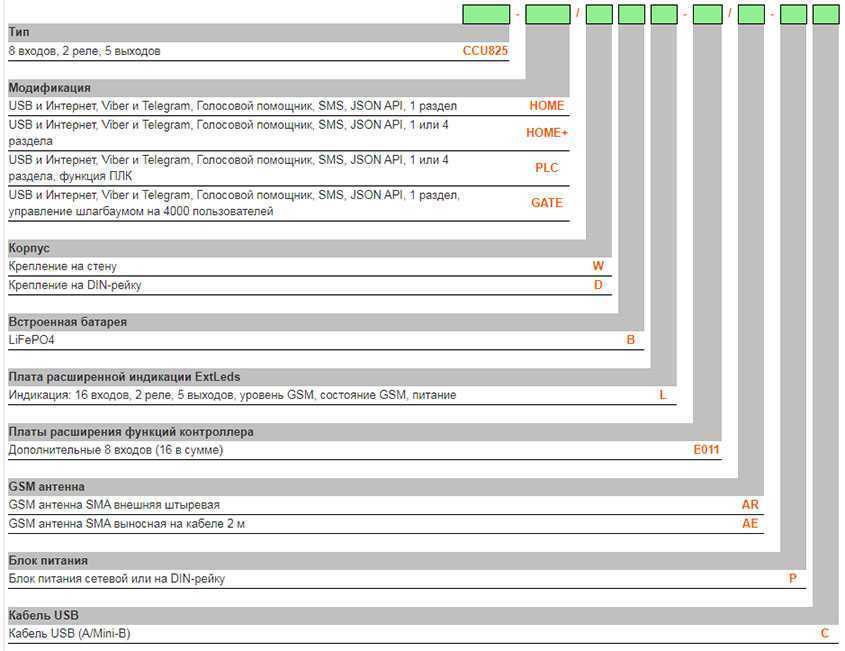Click the leftmost green code box
This screenshot has width=845, height=651.
pos(486,14)
